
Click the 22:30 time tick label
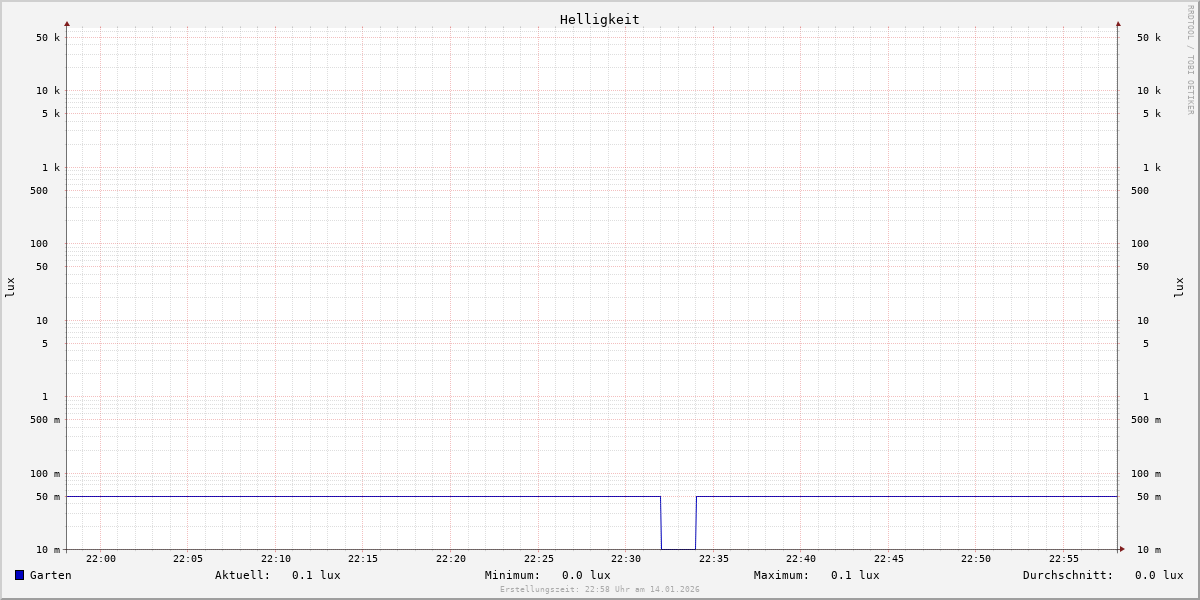(x=626, y=559)
